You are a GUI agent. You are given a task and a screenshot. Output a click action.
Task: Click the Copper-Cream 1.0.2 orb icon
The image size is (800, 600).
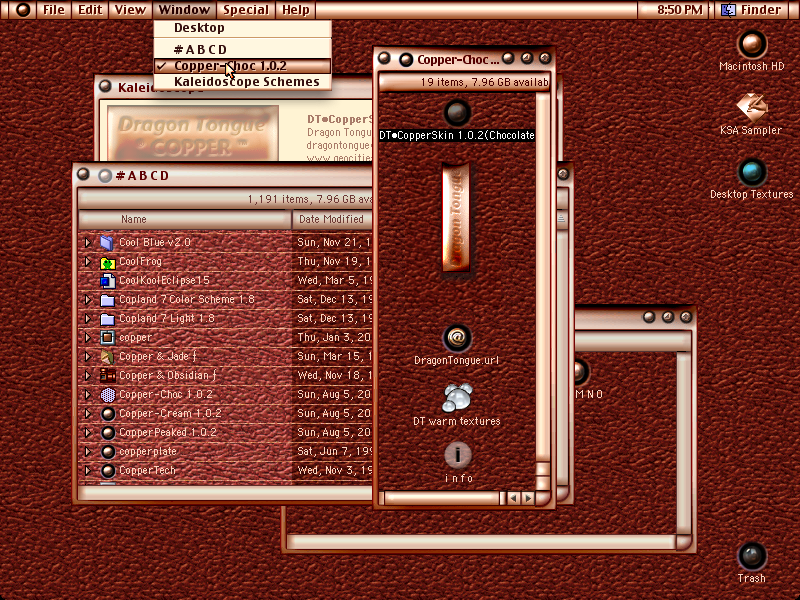pyautogui.click(x=107, y=414)
